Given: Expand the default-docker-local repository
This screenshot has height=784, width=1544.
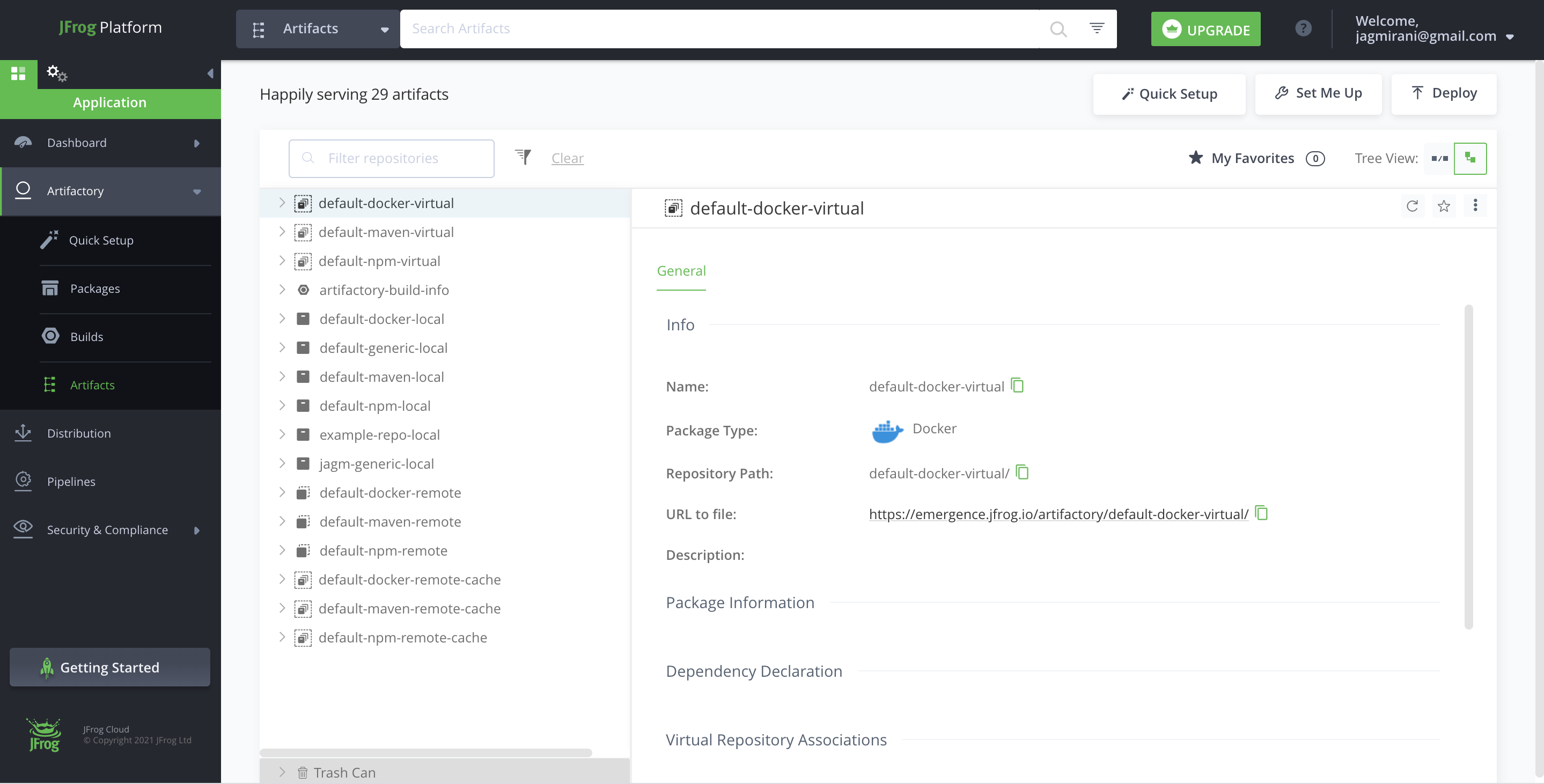Looking at the screenshot, I should coord(282,318).
